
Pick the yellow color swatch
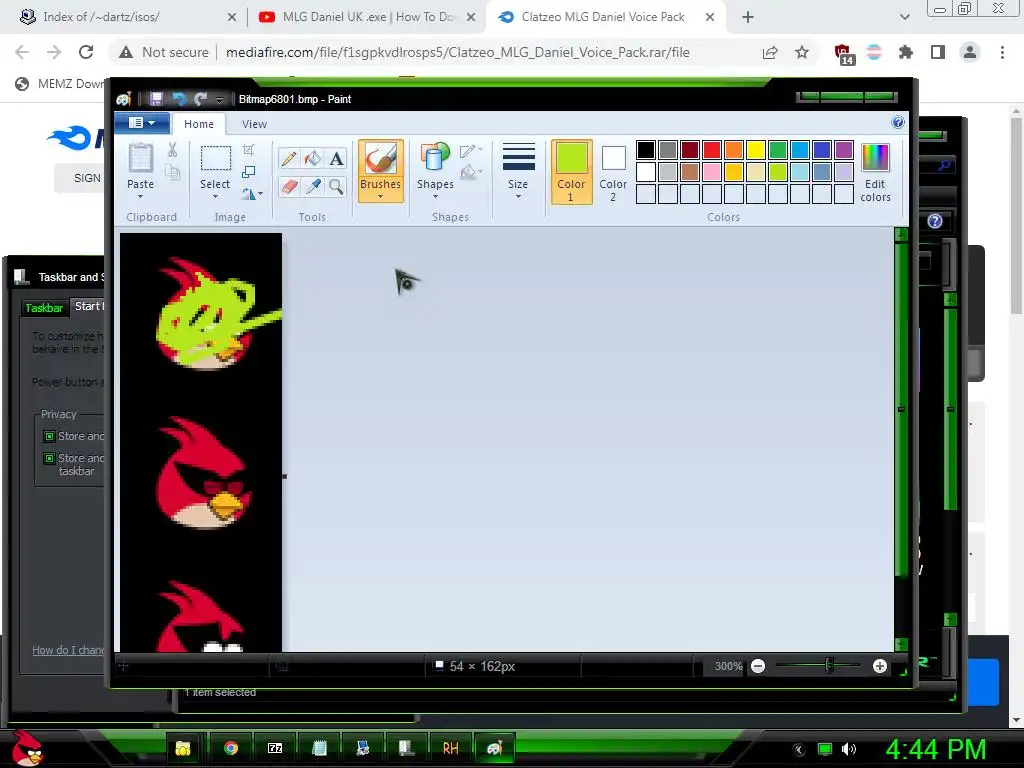(x=756, y=150)
